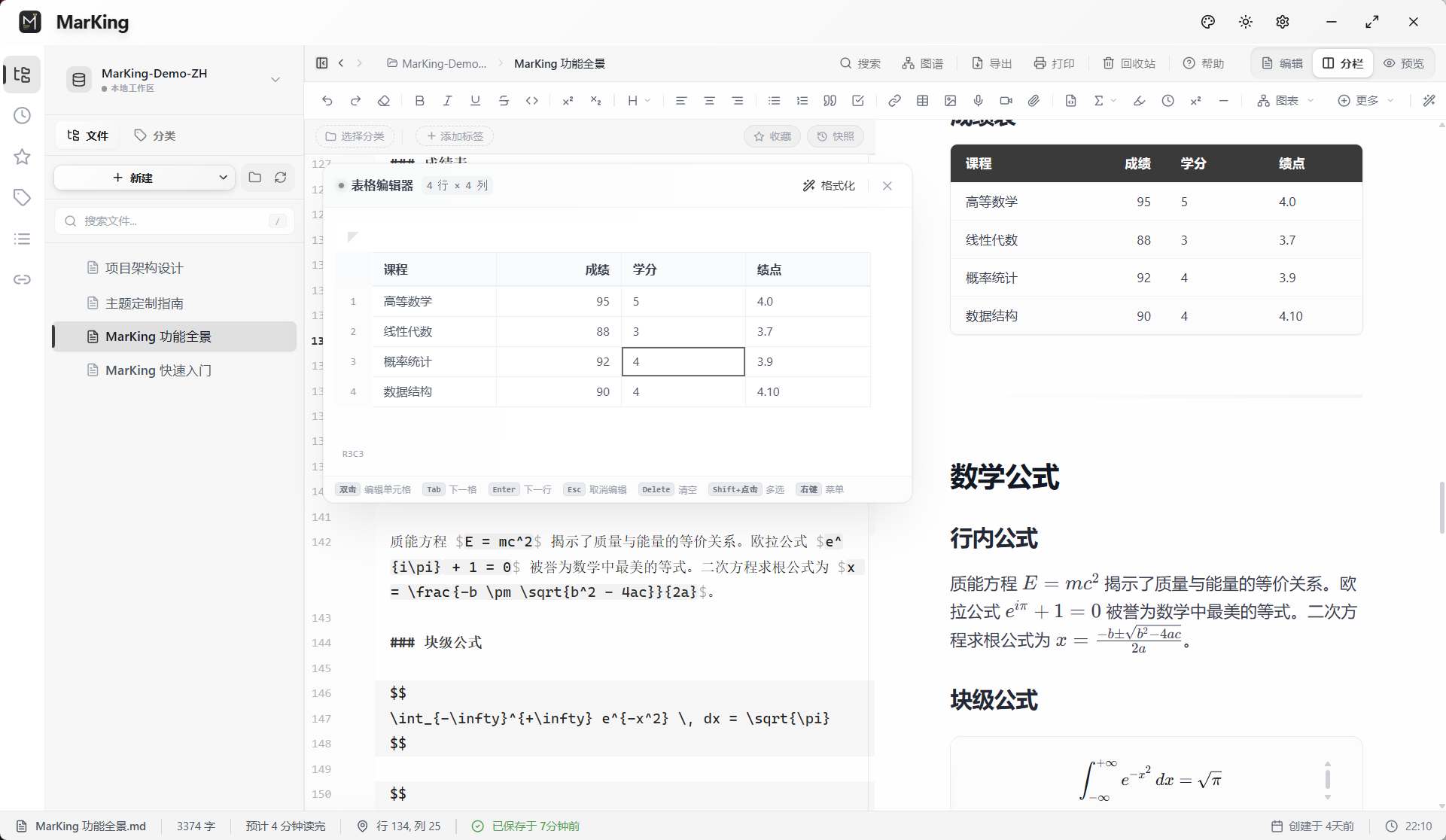Viewport: 1446px width, 840px height.
Task: Click the 添加标签 add tag button
Action: (455, 136)
